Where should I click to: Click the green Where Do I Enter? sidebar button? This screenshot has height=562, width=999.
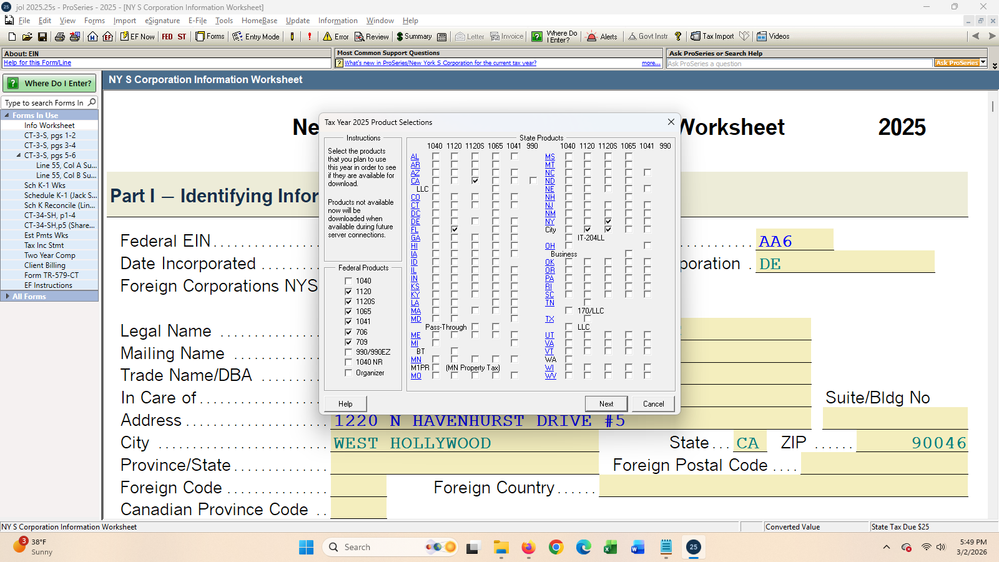tap(50, 83)
